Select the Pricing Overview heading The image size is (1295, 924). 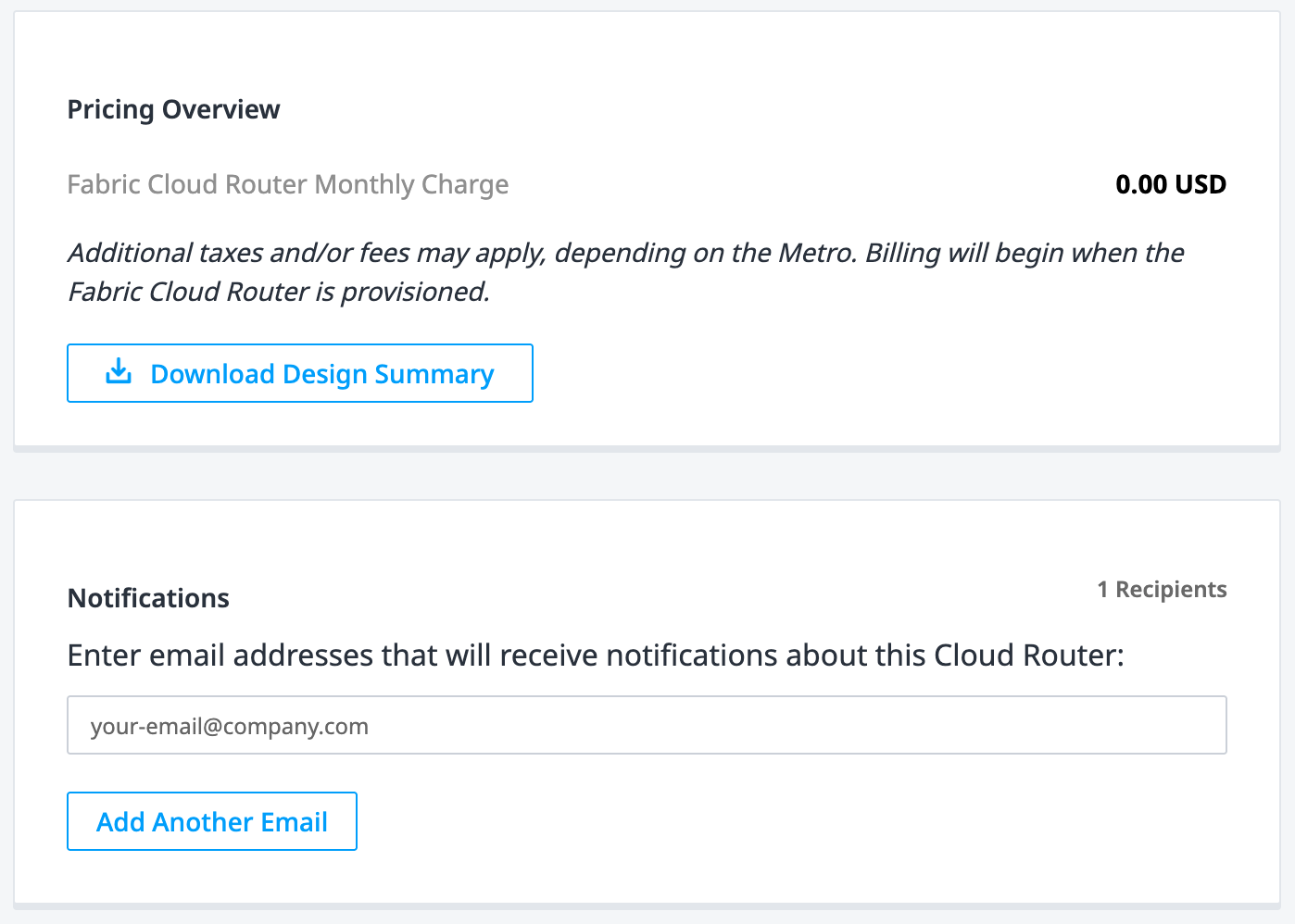coord(174,109)
